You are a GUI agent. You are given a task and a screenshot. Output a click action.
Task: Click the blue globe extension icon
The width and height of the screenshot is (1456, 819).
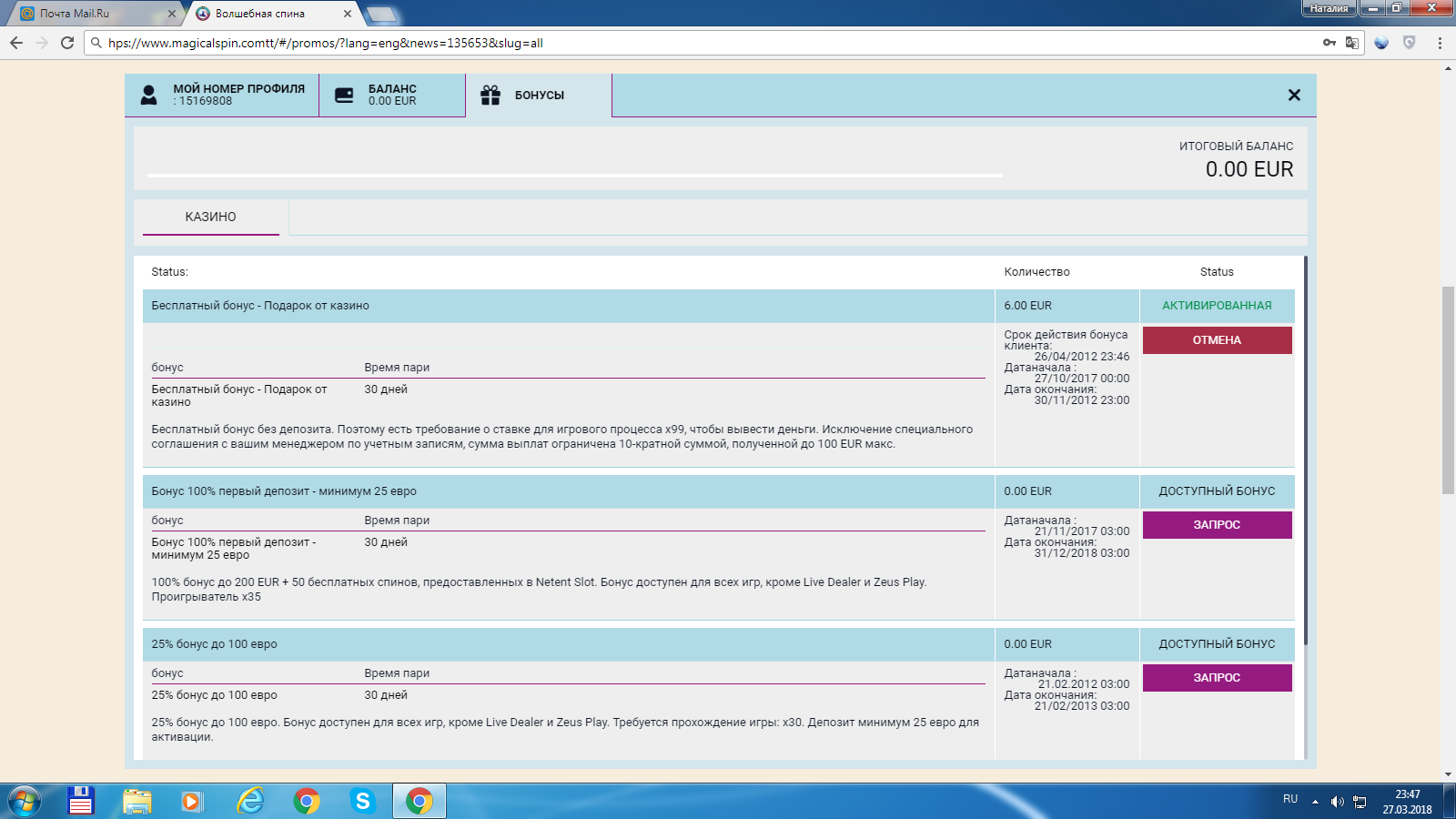pyautogui.click(x=1381, y=43)
